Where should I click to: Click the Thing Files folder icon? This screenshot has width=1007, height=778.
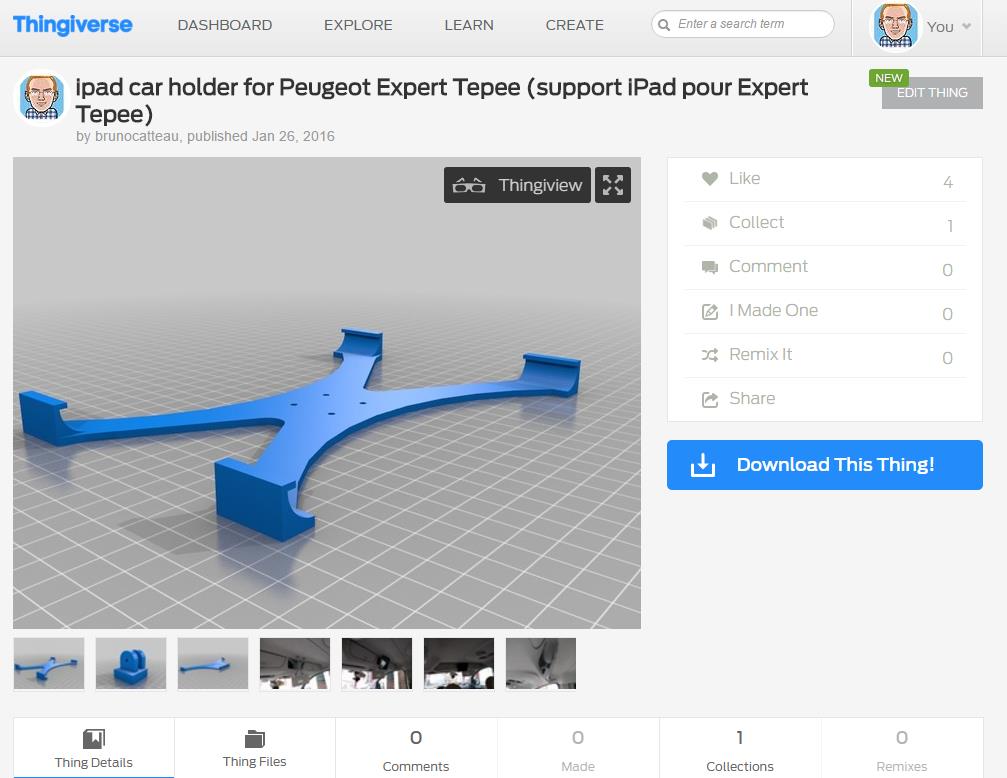click(x=255, y=739)
